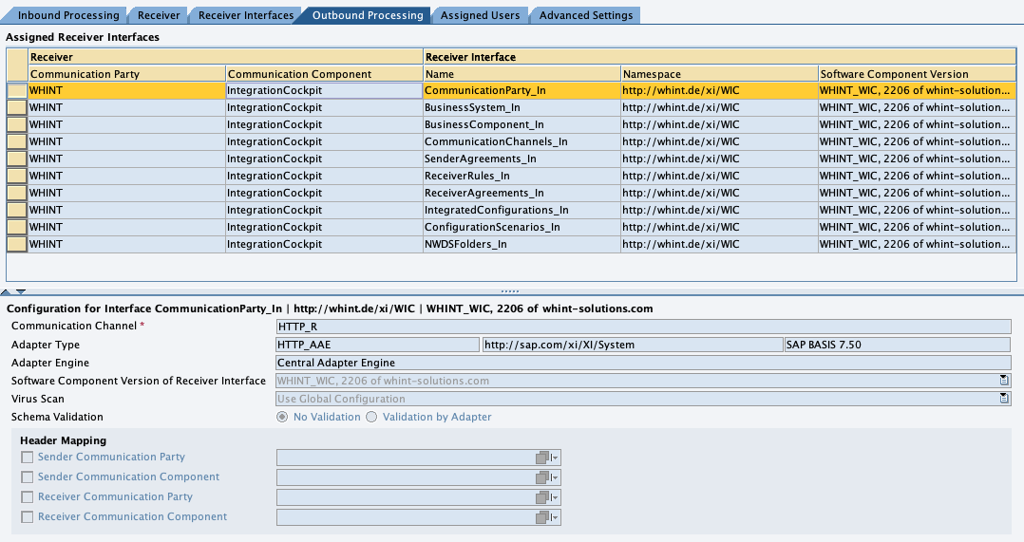Click row selector for NWDSFolders_In row
Image resolution: width=1024 pixels, height=542 pixels.
pyautogui.click(x=17, y=244)
